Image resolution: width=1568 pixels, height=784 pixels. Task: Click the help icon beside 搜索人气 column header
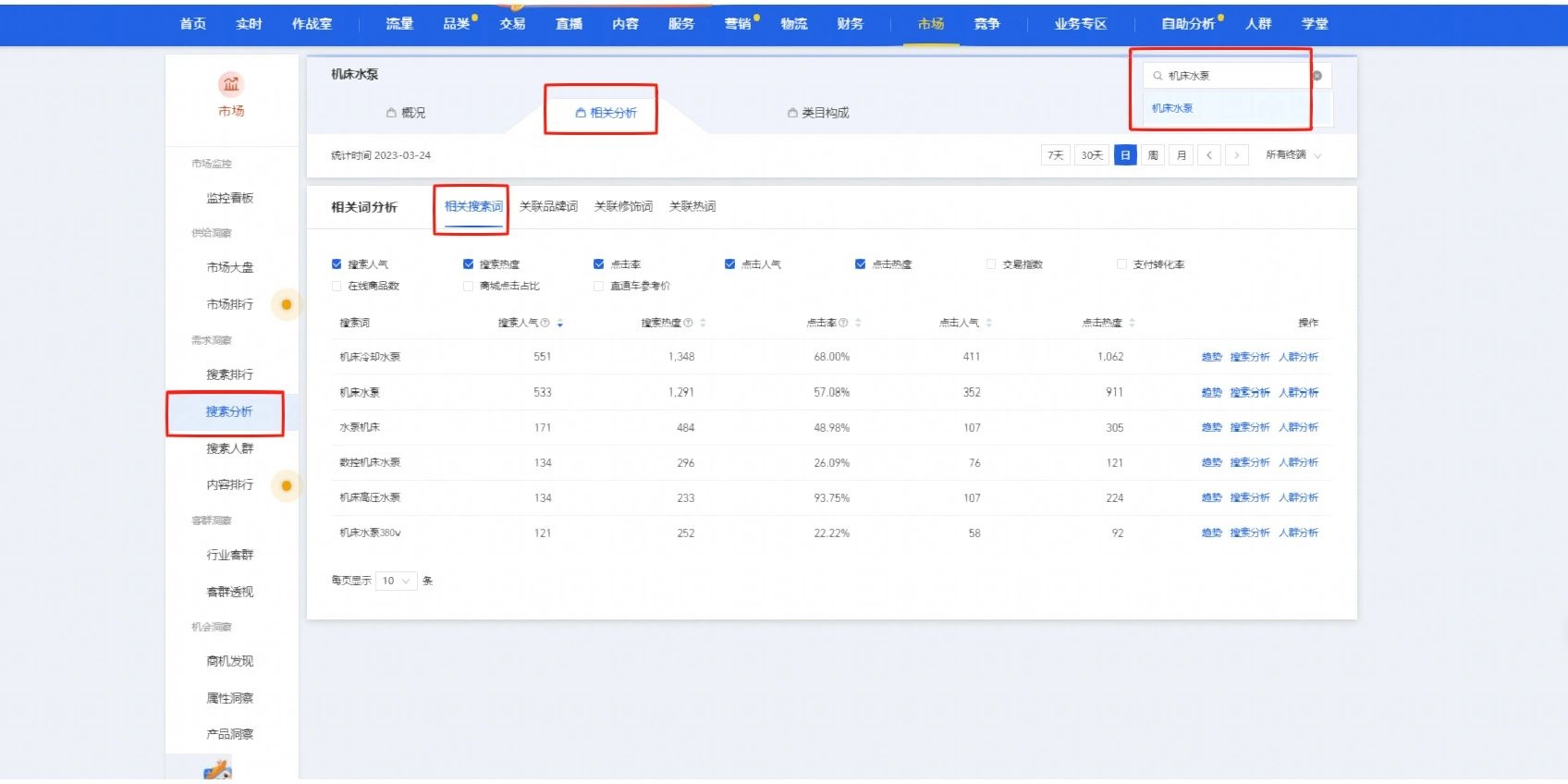coord(545,323)
